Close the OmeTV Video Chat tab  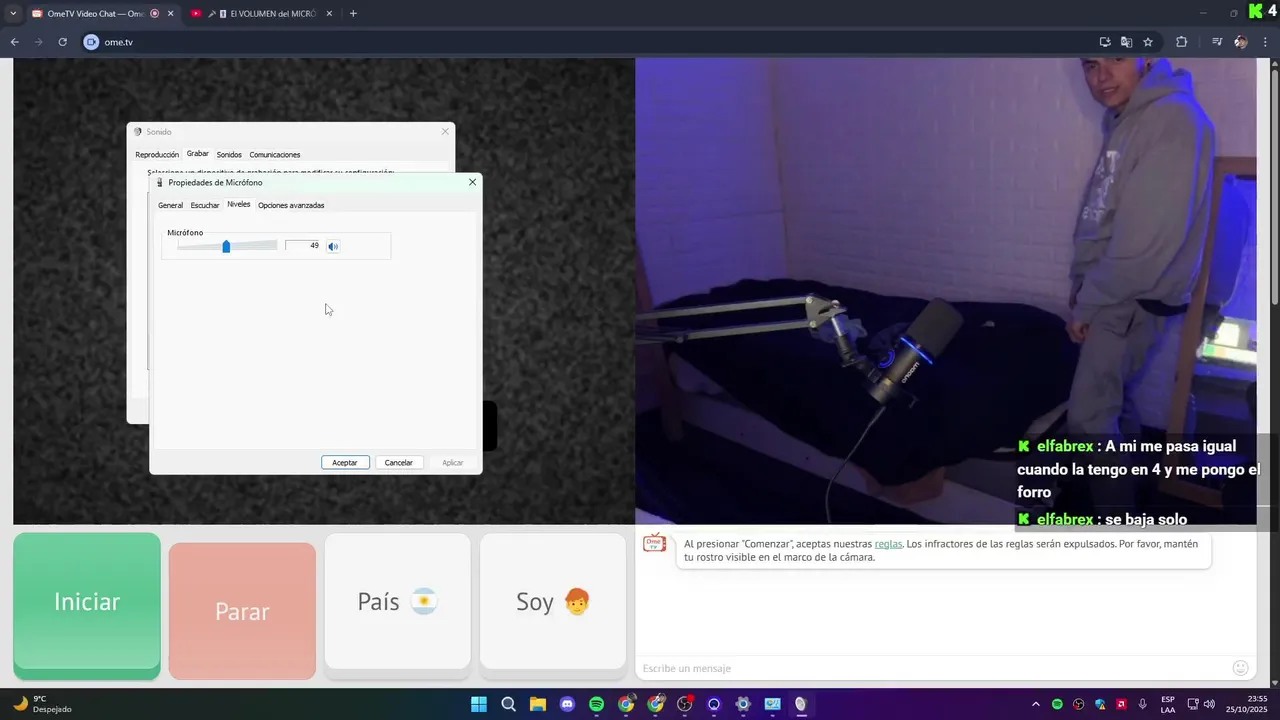tap(170, 14)
